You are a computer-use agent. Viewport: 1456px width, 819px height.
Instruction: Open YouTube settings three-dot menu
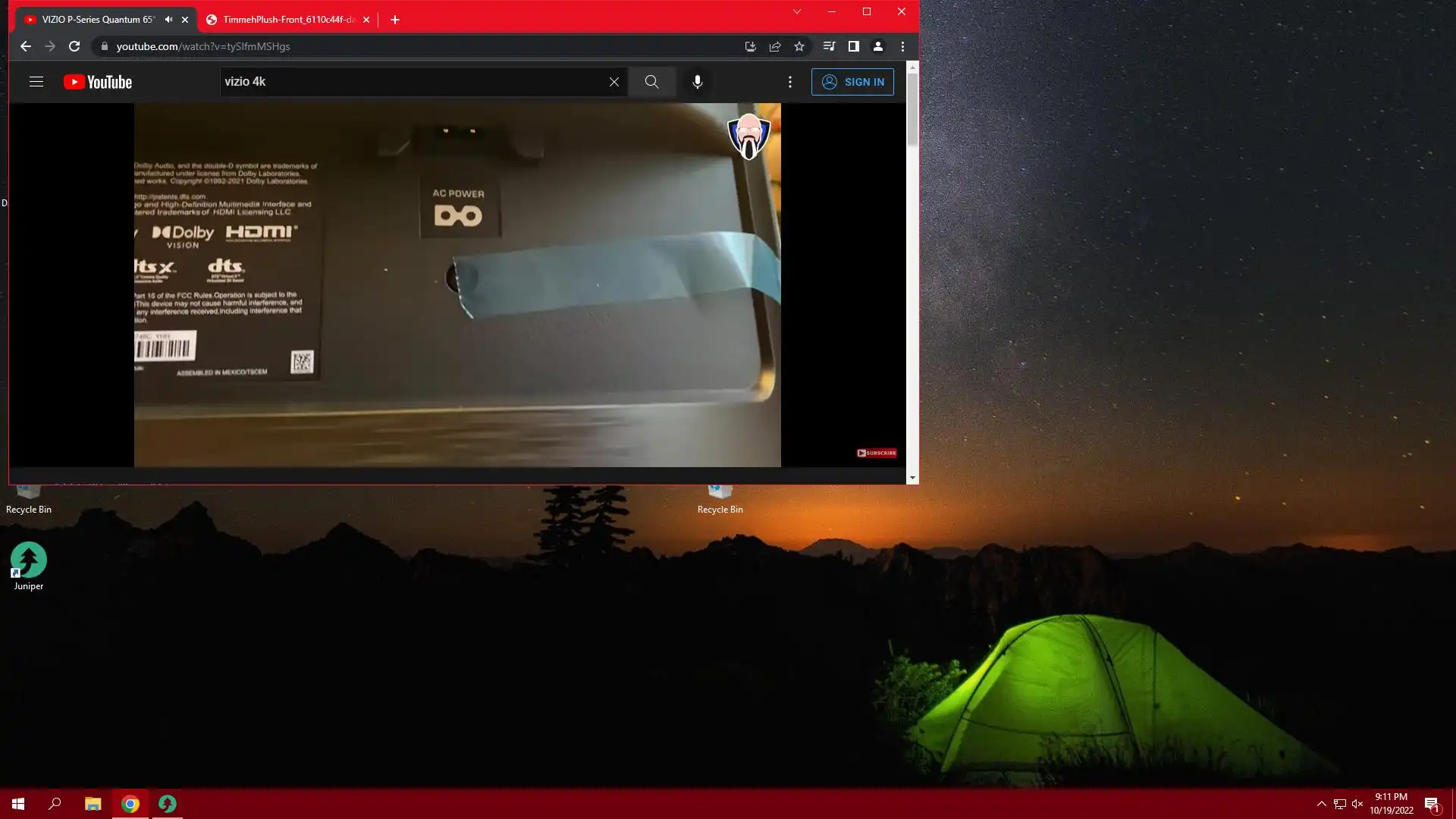click(789, 82)
